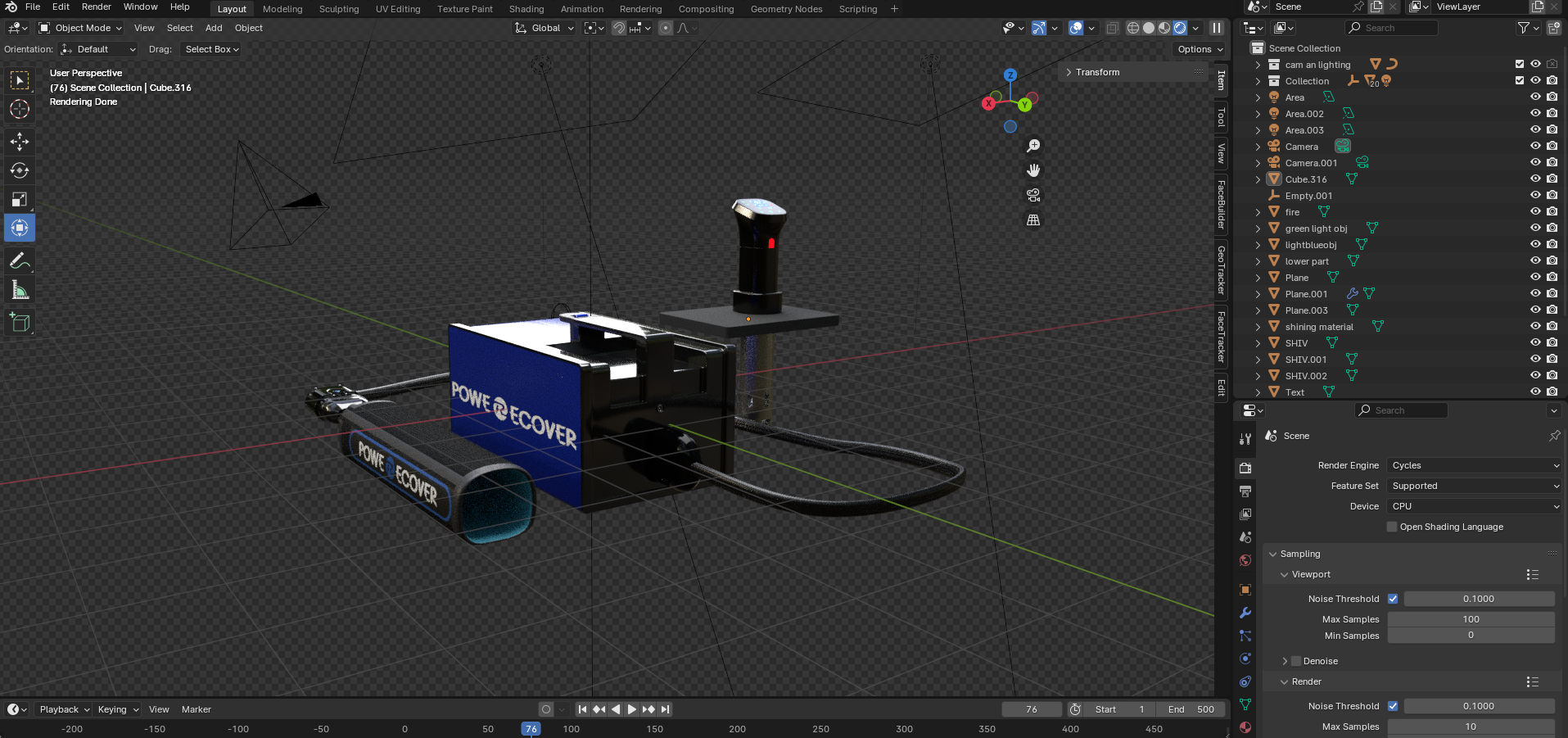
Task: Activate the Annotate pencil tool
Action: coord(20,261)
